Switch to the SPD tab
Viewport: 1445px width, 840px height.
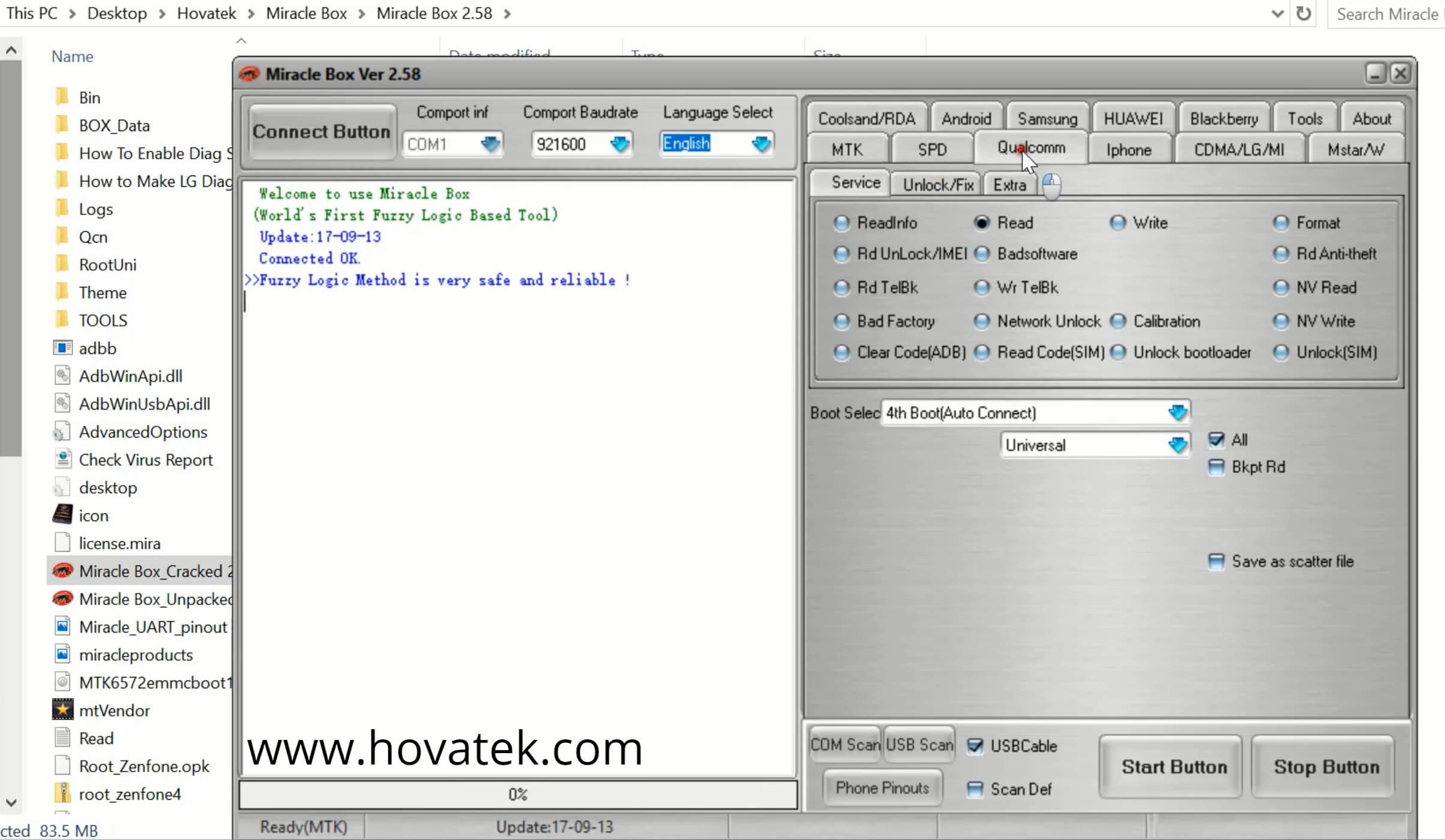[932, 150]
